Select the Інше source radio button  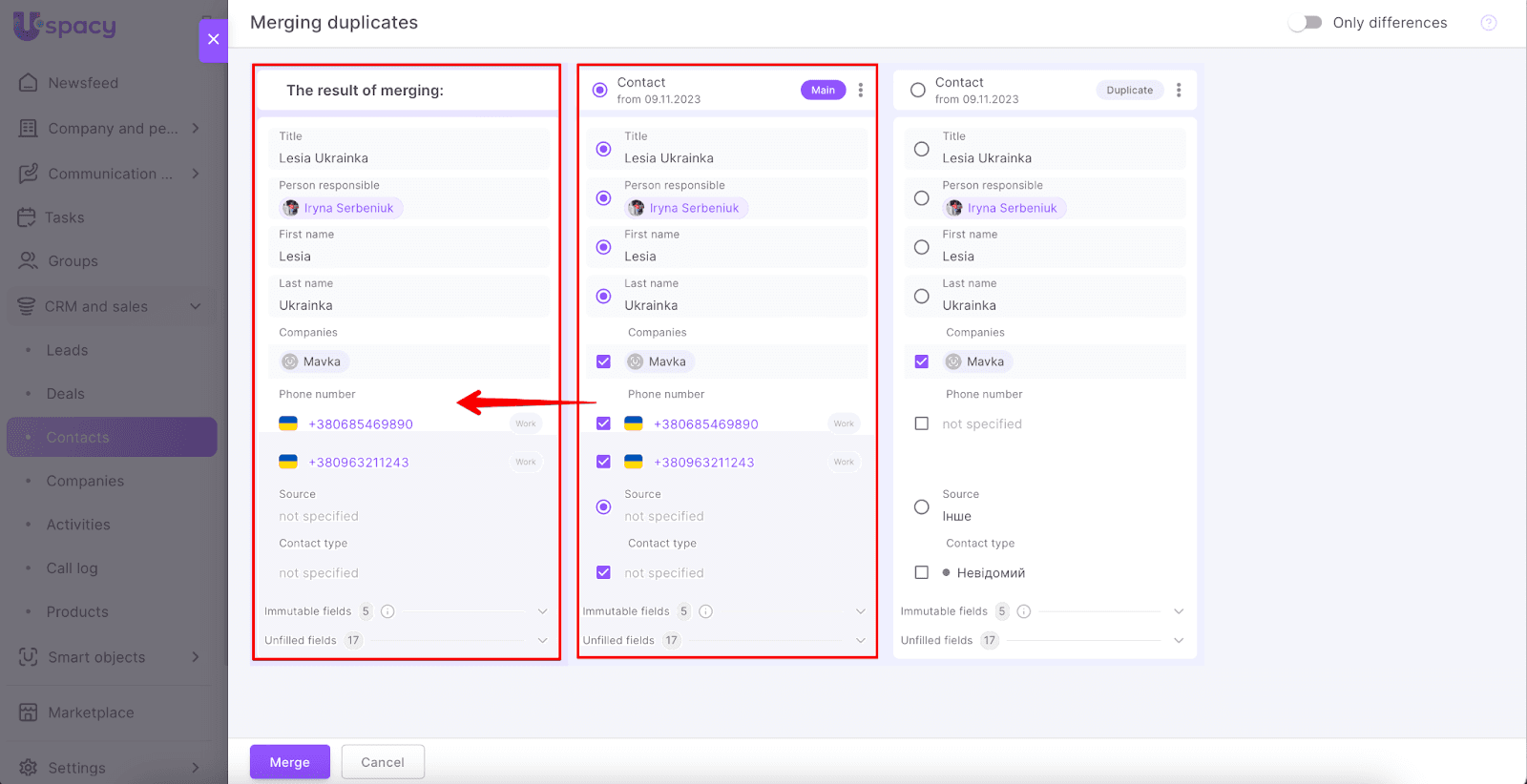(x=921, y=506)
